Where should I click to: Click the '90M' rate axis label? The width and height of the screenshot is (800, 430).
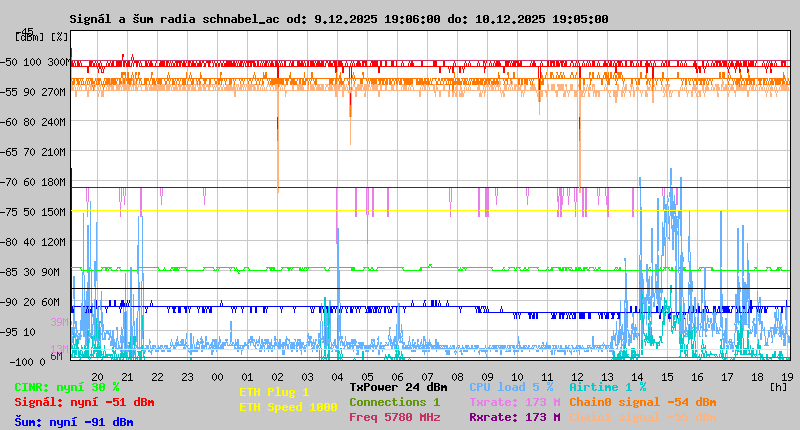(x=51, y=272)
